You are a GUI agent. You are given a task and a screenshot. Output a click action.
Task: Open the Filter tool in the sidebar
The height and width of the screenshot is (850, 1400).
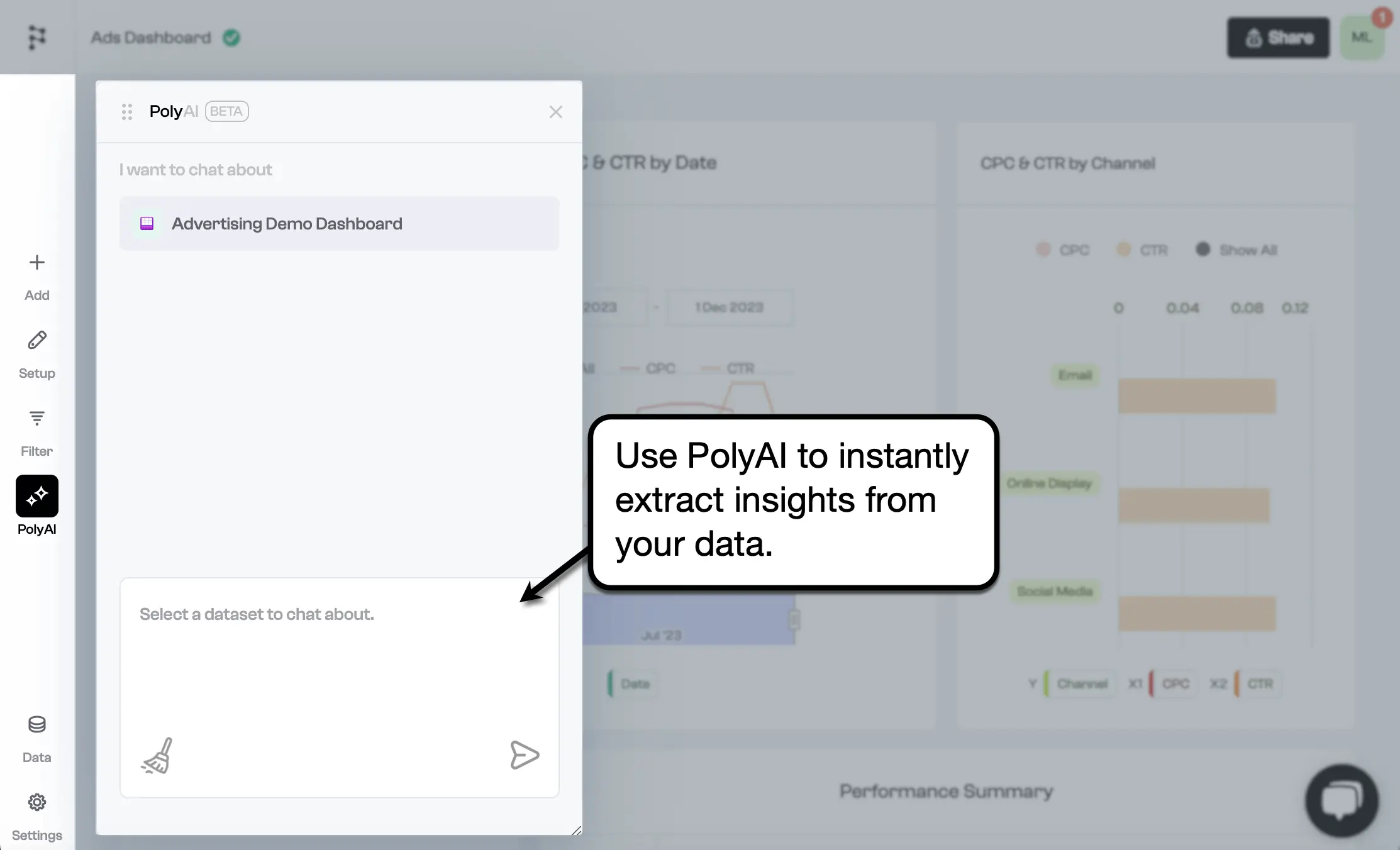pos(36,418)
